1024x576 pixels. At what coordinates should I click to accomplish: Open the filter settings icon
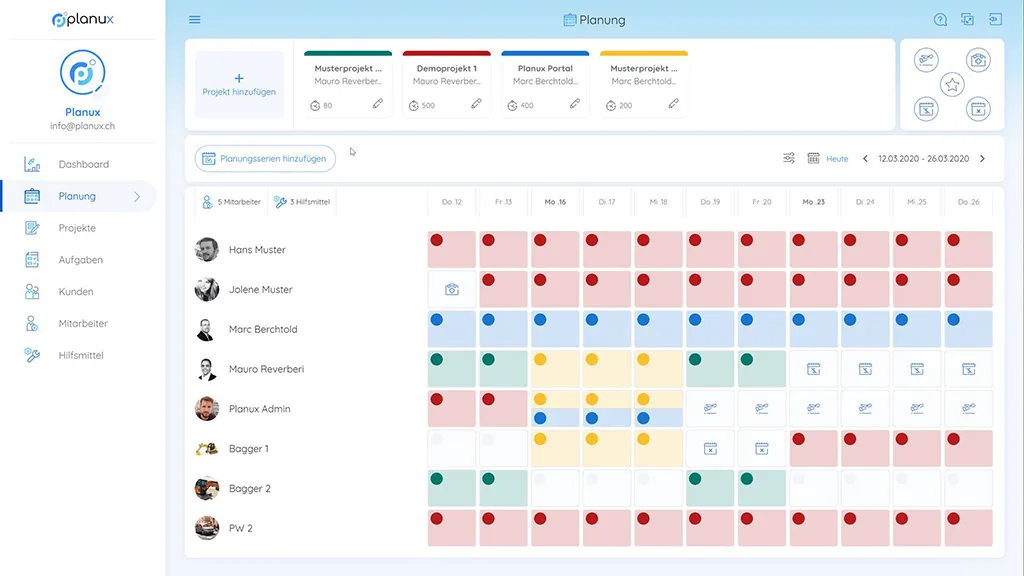(789, 159)
